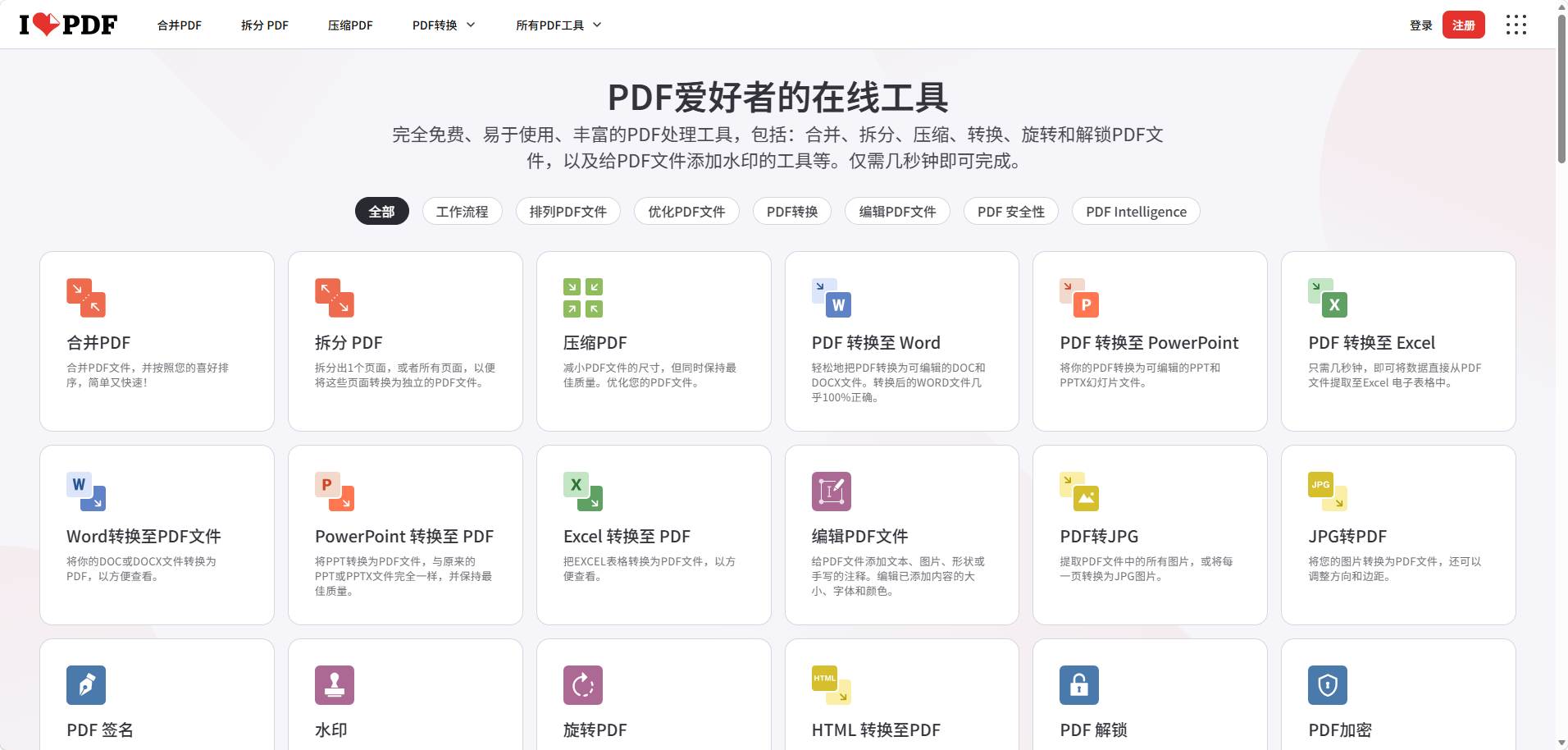Viewport: 1568px width, 750px height.
Task: Select the 全部 filter tab
Action: pyautogui.click(x=381, y=212)
